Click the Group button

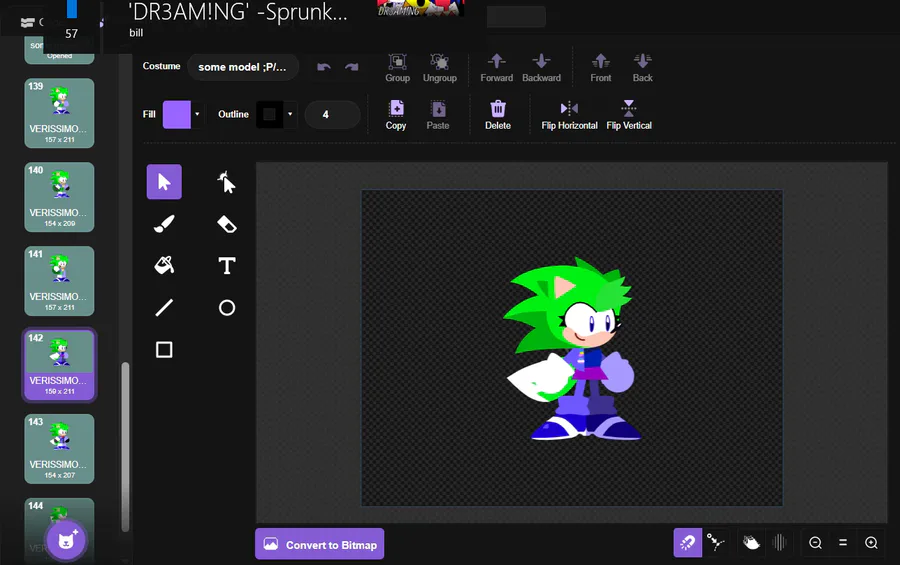[x=397, y=68]
